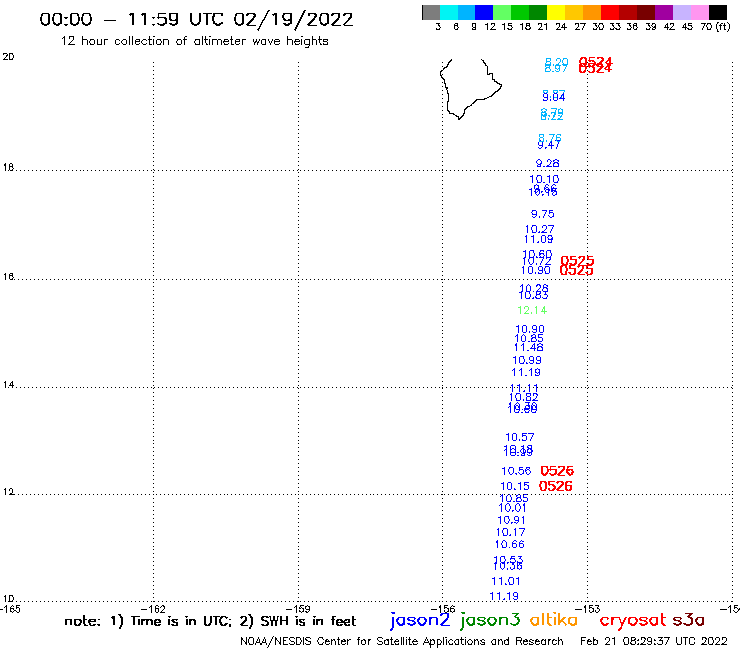Click the 14 latitude axis label

coord(8,385)
